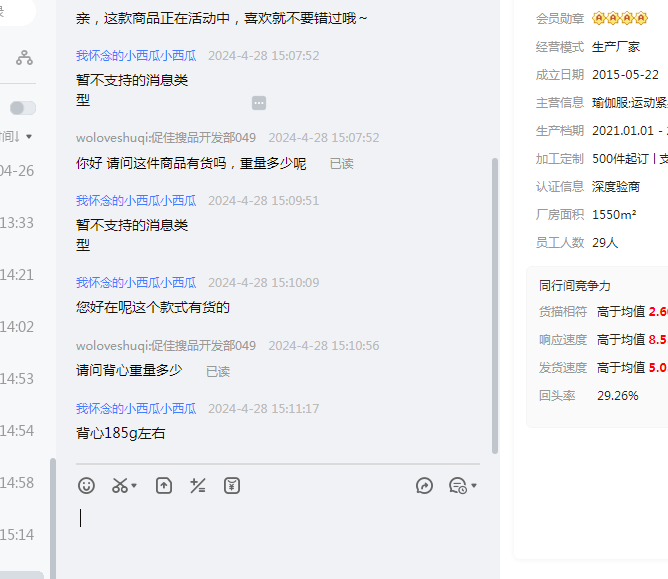Open the emoji picker icon
This screenshot has height=579, width=668.
86,486
